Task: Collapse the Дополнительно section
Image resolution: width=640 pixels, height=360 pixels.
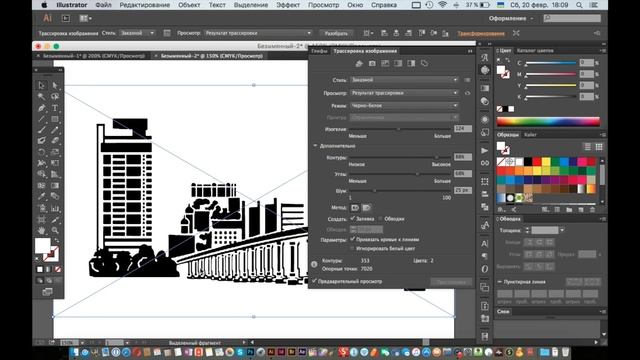Action: [x=315, y=146]
